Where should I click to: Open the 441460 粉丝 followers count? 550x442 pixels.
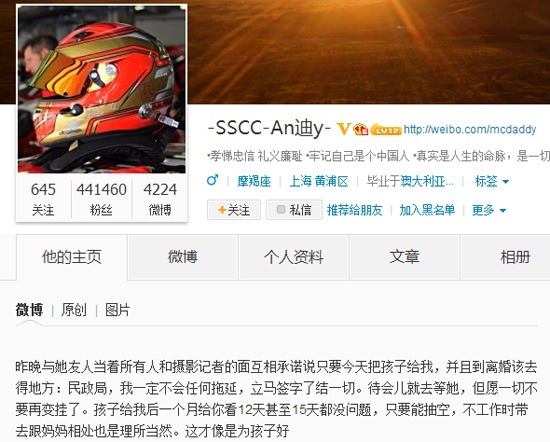click(101, 199)
